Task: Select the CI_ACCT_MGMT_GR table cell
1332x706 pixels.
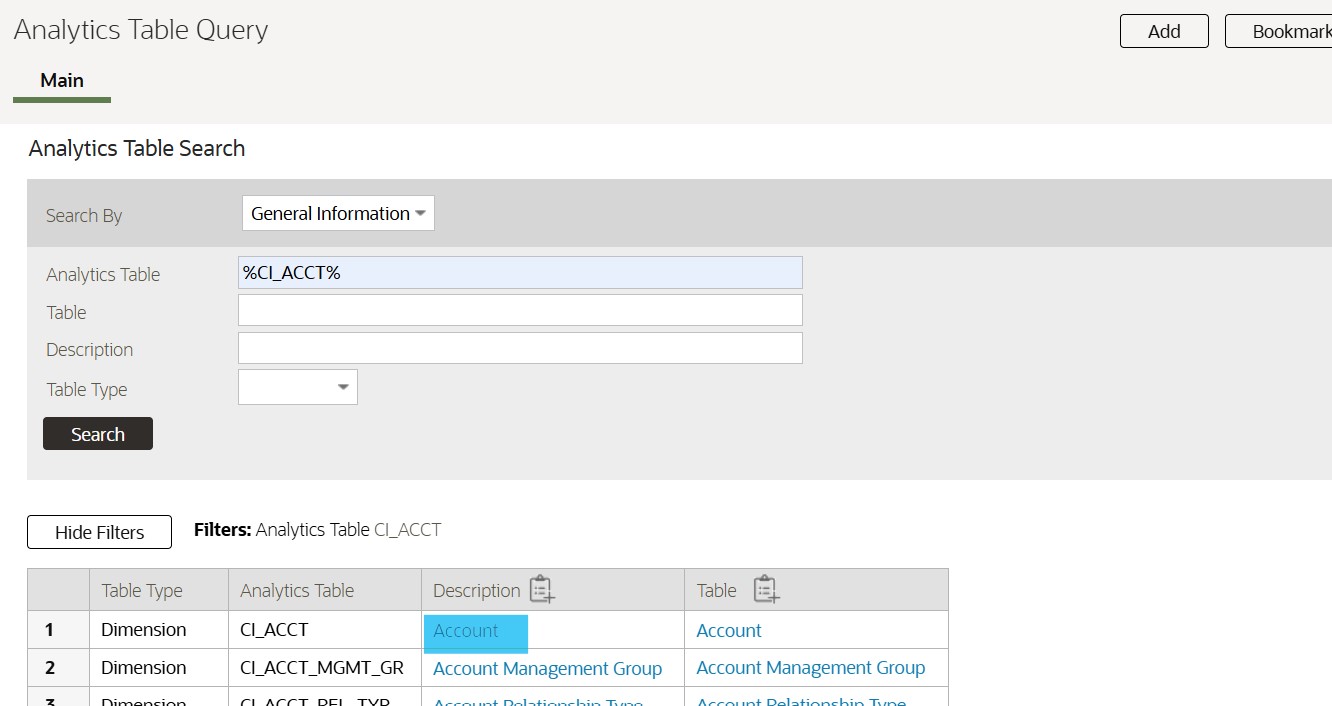Action: pyautogui.click(x=324, y=668)
